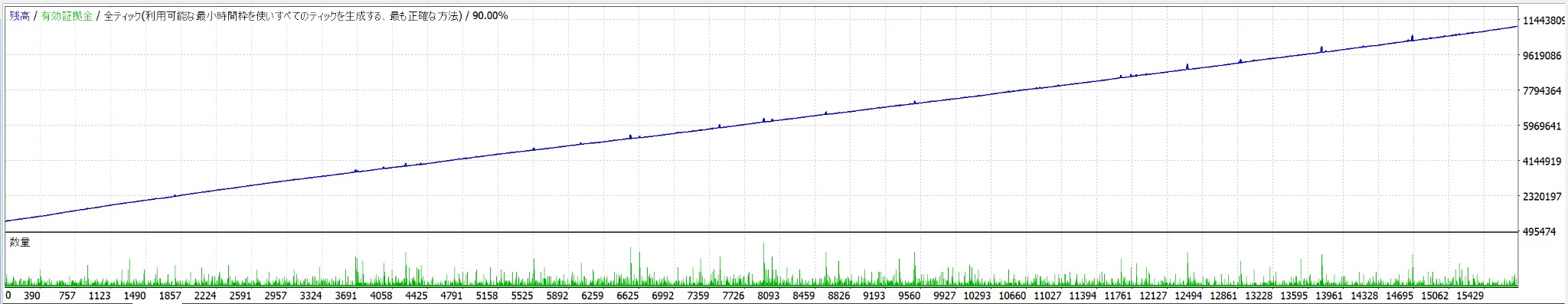1568x304 pixels.
Task: Click the green 有効証拠金 legend label
Action: pyautogui.click(x=67, y=15)
